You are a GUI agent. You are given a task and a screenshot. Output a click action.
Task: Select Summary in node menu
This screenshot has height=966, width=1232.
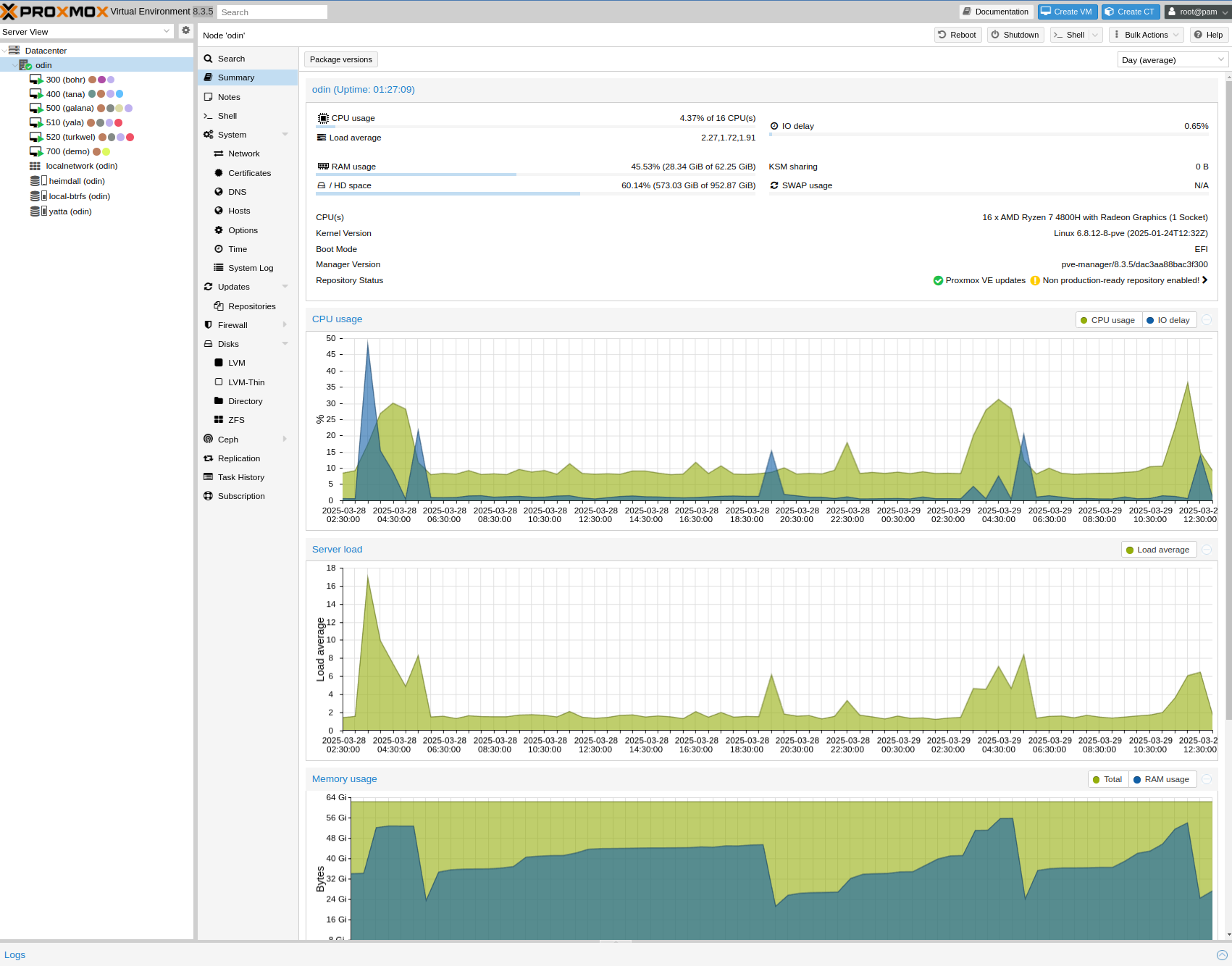pos(248,77)
